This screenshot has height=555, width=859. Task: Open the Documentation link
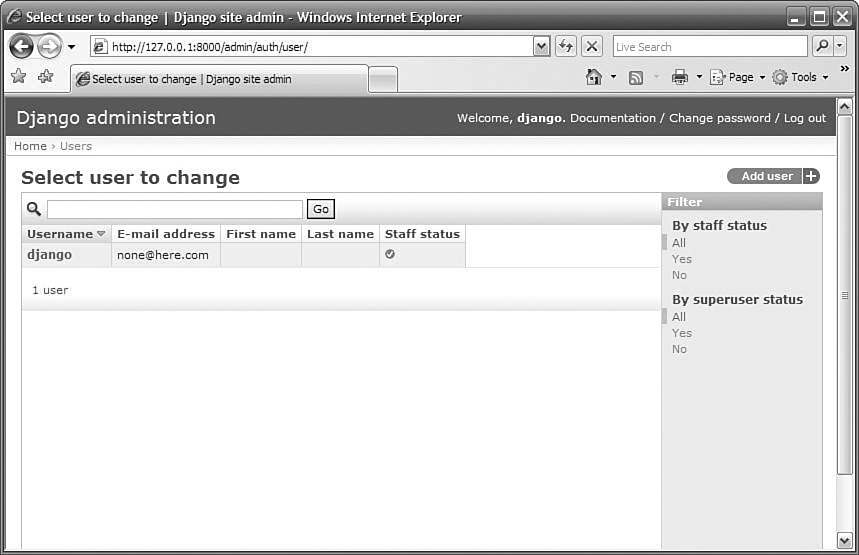point(612,118)
